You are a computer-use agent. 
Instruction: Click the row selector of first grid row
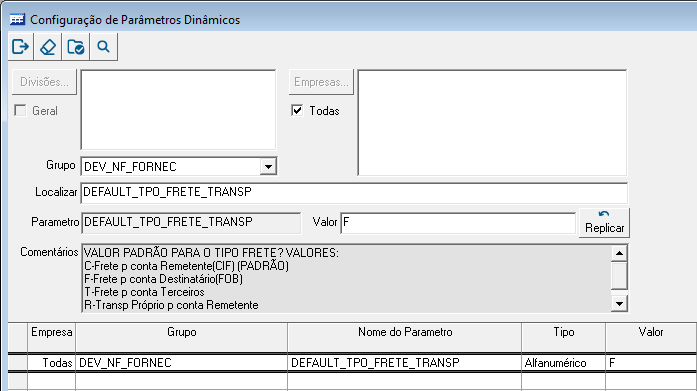click(18, 363)
